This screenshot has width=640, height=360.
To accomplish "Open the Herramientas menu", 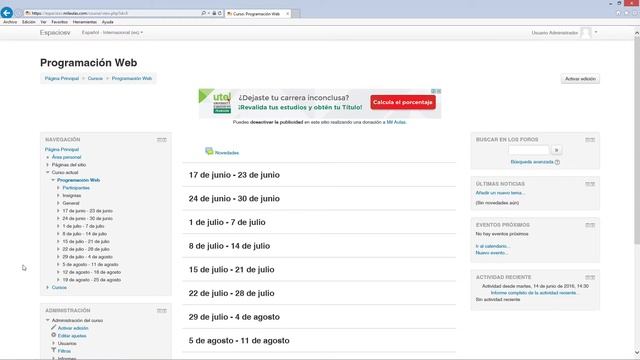I will tap(84, 22).
